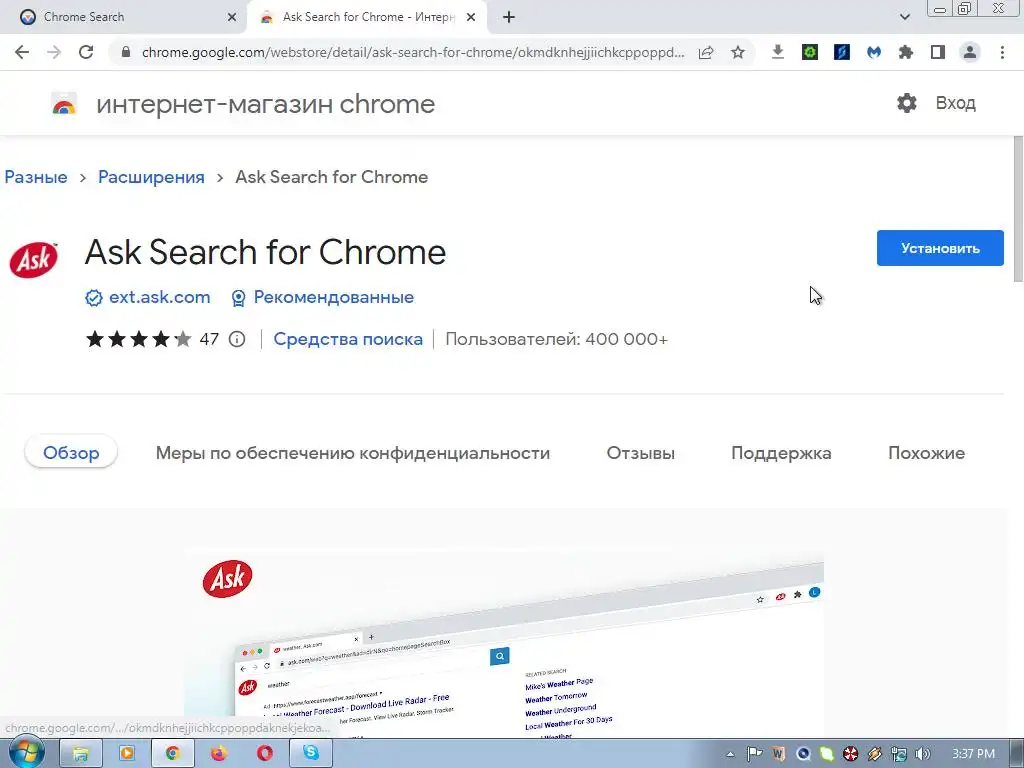The image size is (1024, 768).
Task: Follow the Расширения breadcrumb link
Action: [151, 177]
